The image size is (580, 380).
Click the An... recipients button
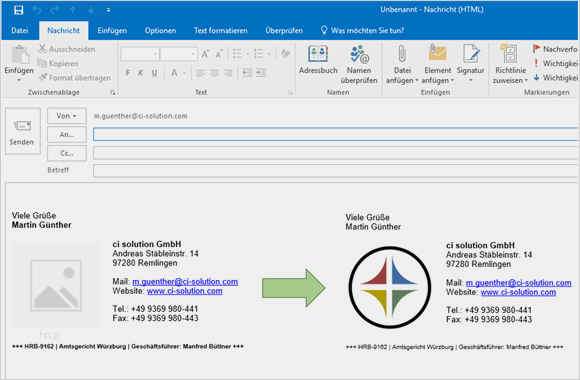click(67, 135)
